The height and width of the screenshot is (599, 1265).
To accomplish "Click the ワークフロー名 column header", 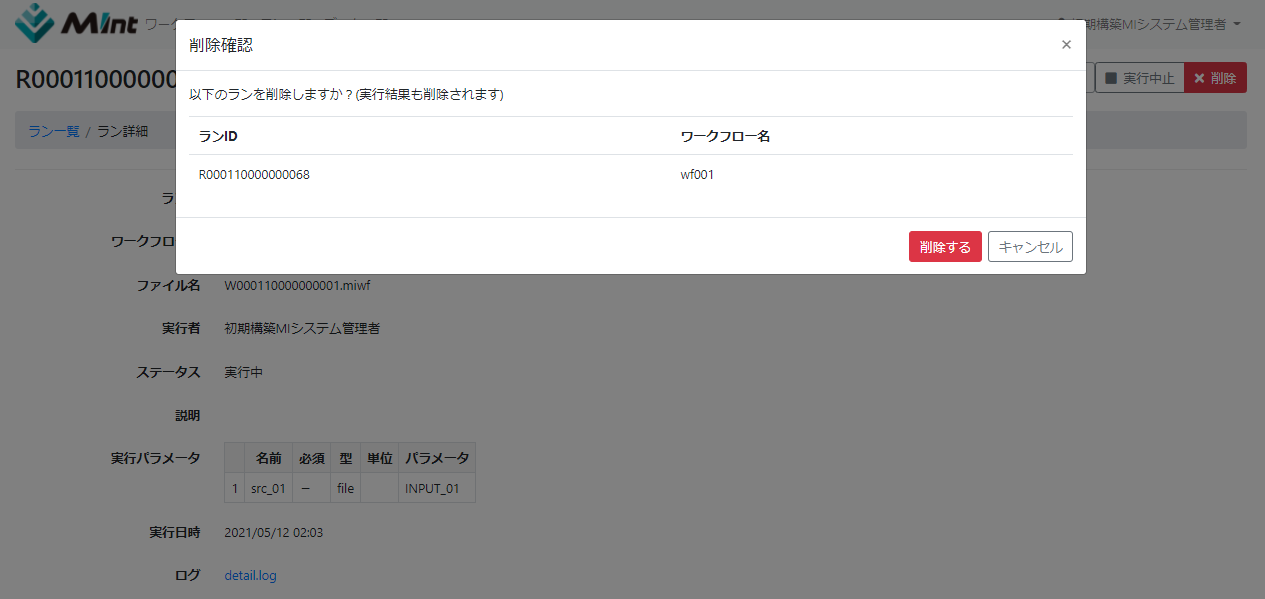I will click(x=725, y=136).
